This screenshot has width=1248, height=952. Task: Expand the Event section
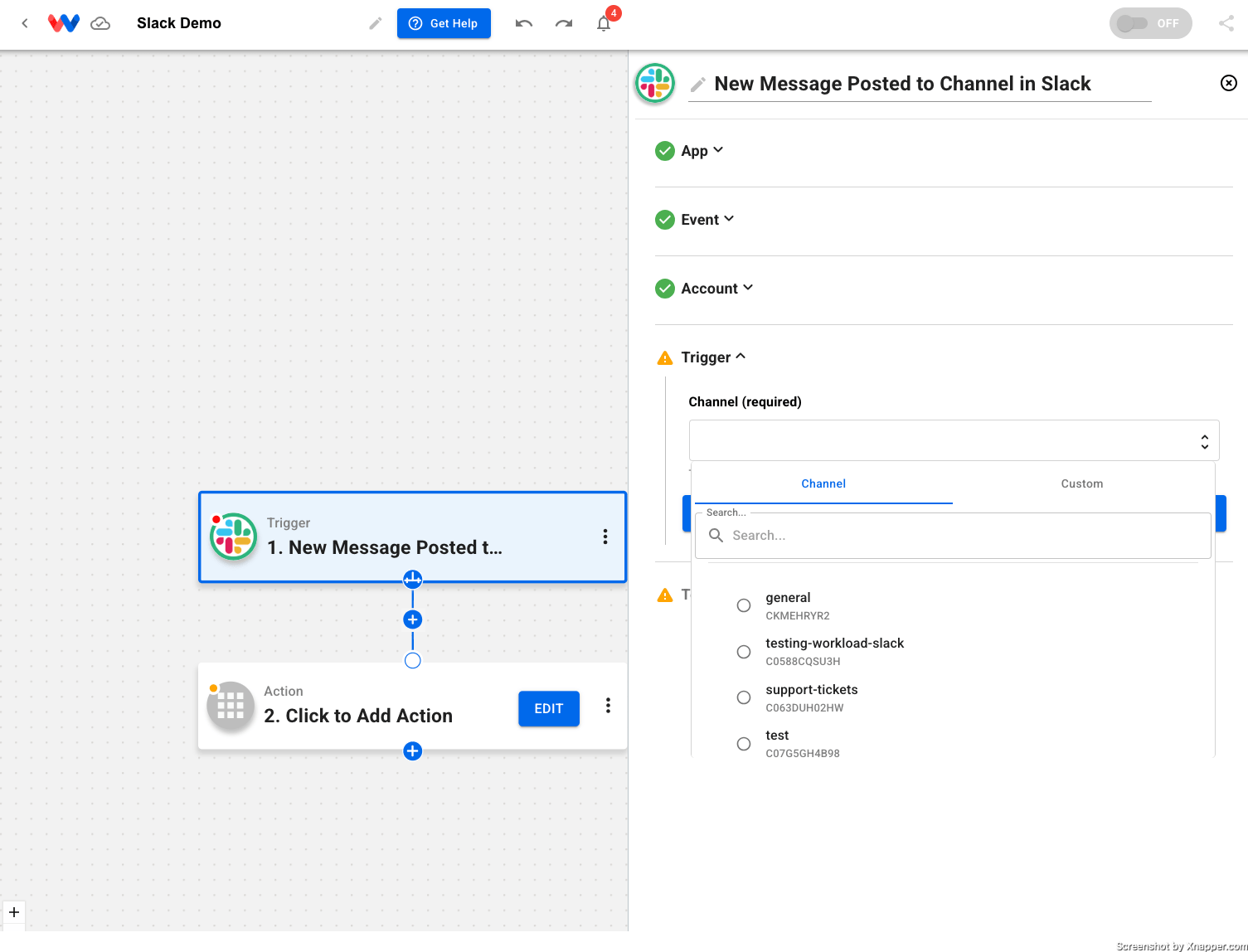pyautogui.click(x=707, y=220)
